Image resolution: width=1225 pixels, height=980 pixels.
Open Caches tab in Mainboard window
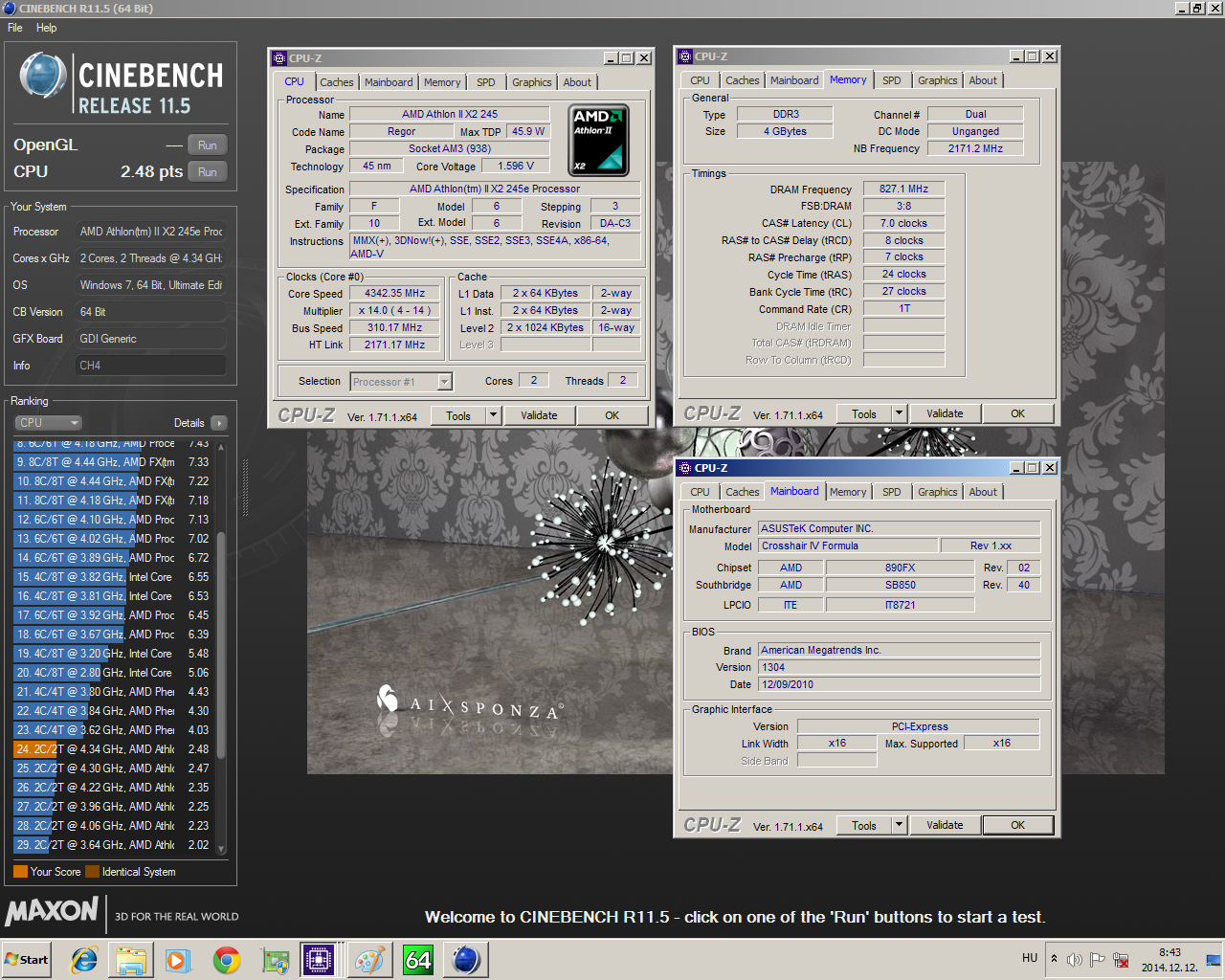743,492
